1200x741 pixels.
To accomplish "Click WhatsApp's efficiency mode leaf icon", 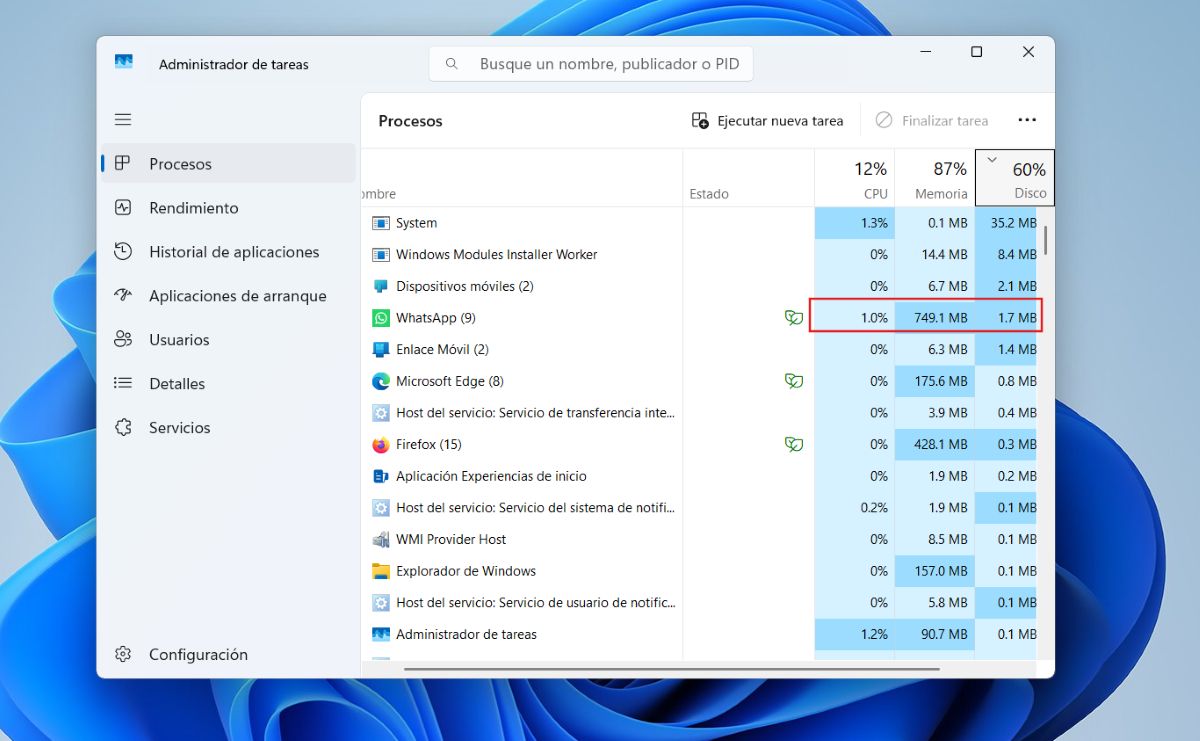I will click(794, 318).
